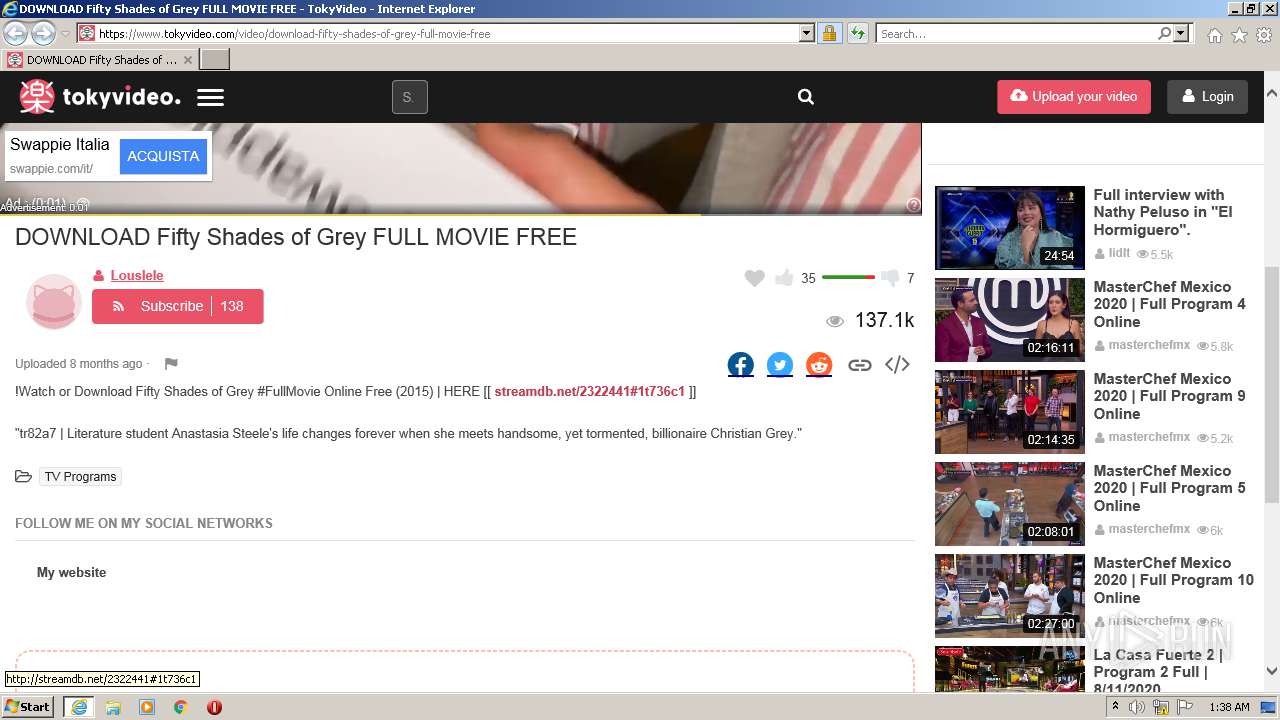Click Upload your video button

[1074, 97]
